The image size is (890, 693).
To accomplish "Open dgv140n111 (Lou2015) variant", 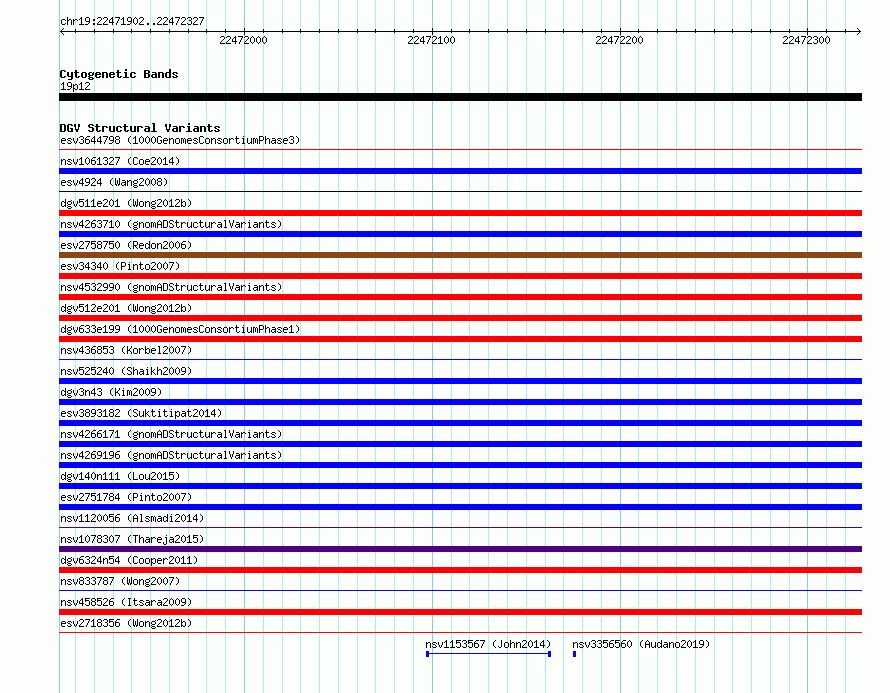I will (120, 476).
